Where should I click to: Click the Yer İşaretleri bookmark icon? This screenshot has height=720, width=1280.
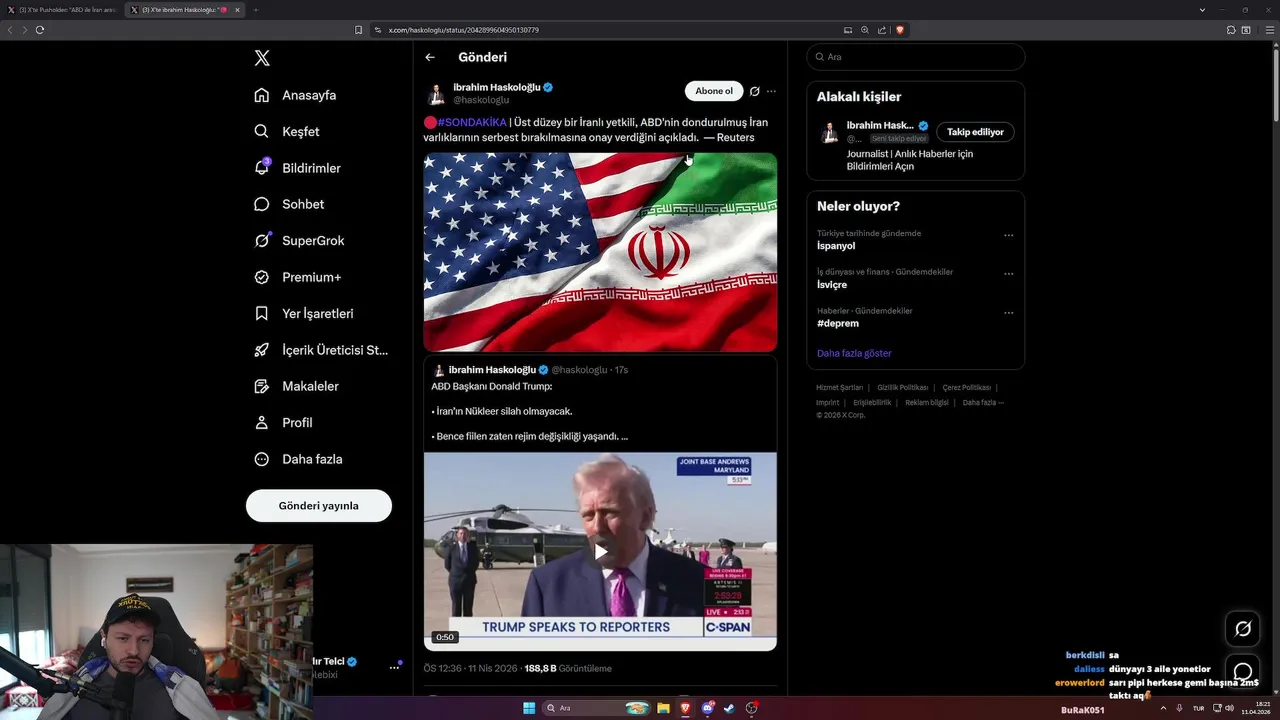(x=262, y=313)
